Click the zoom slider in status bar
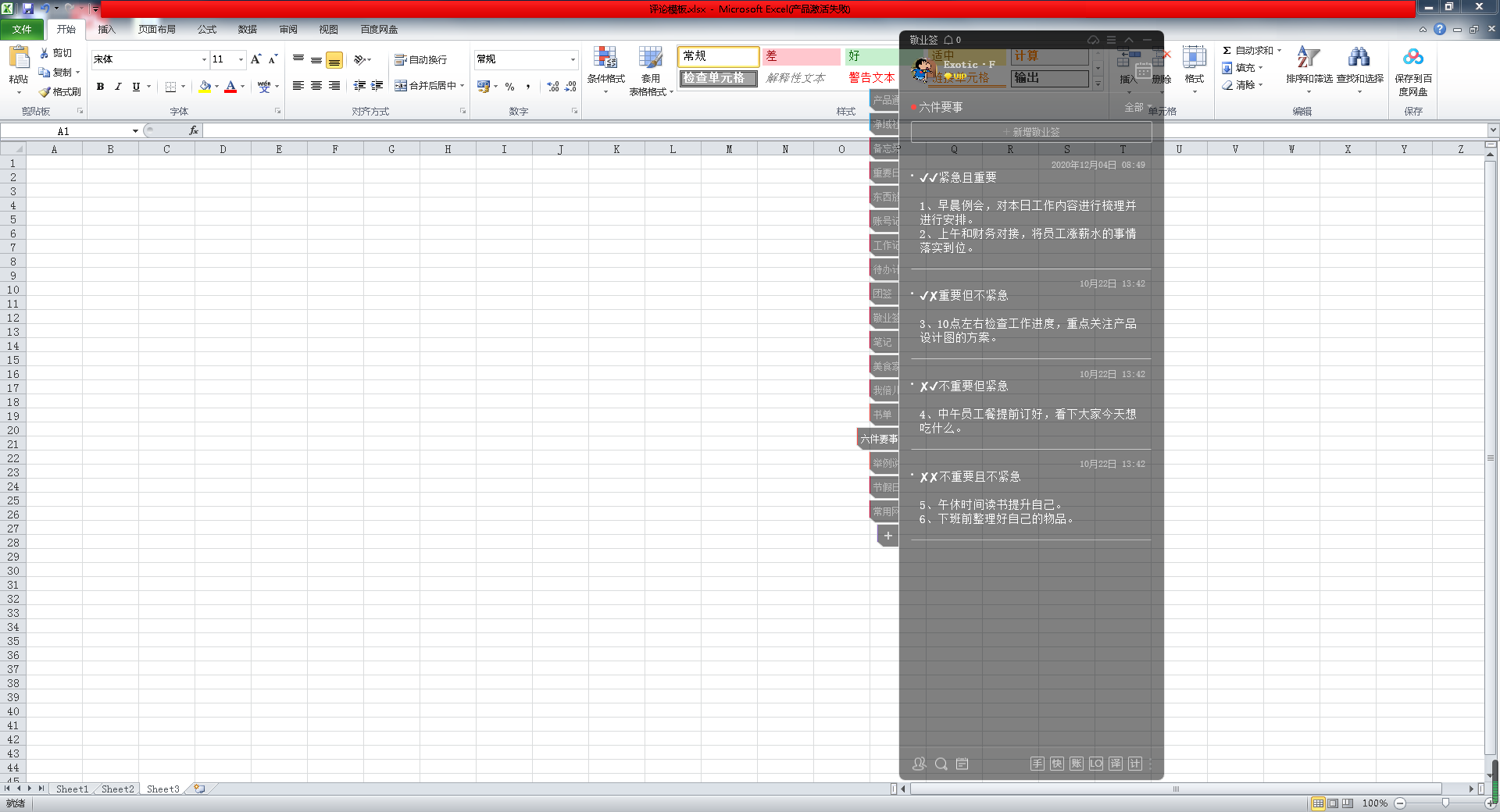 1445,803
